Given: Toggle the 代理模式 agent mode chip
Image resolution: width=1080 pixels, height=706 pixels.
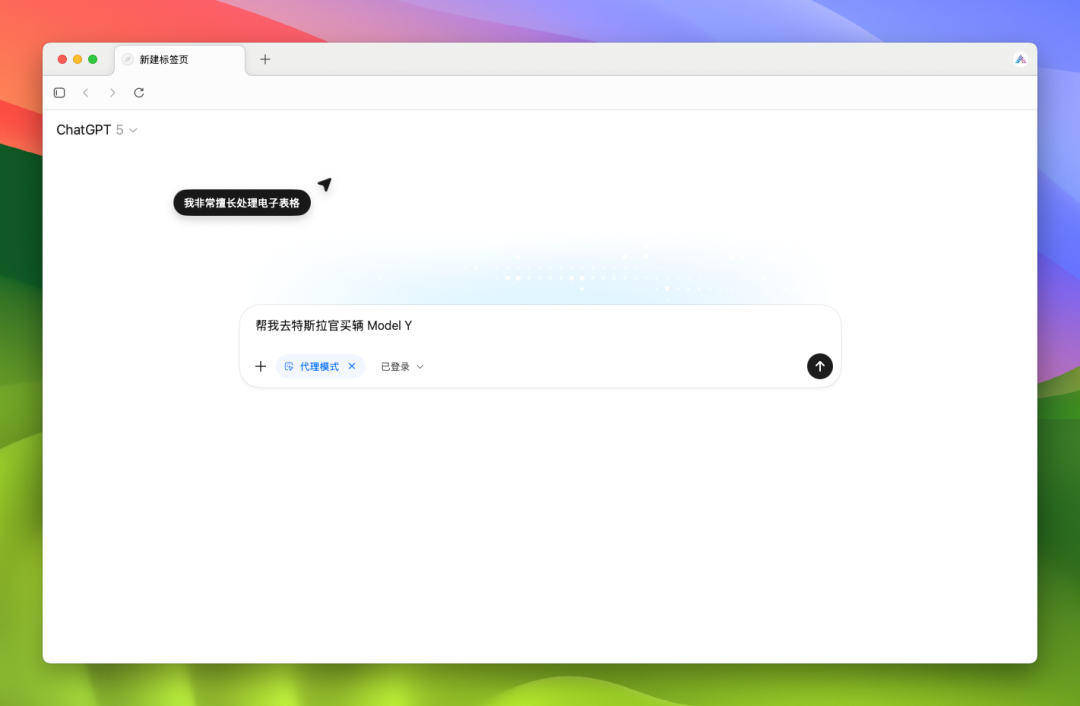Looking at the screenshot, I should 312,367.
